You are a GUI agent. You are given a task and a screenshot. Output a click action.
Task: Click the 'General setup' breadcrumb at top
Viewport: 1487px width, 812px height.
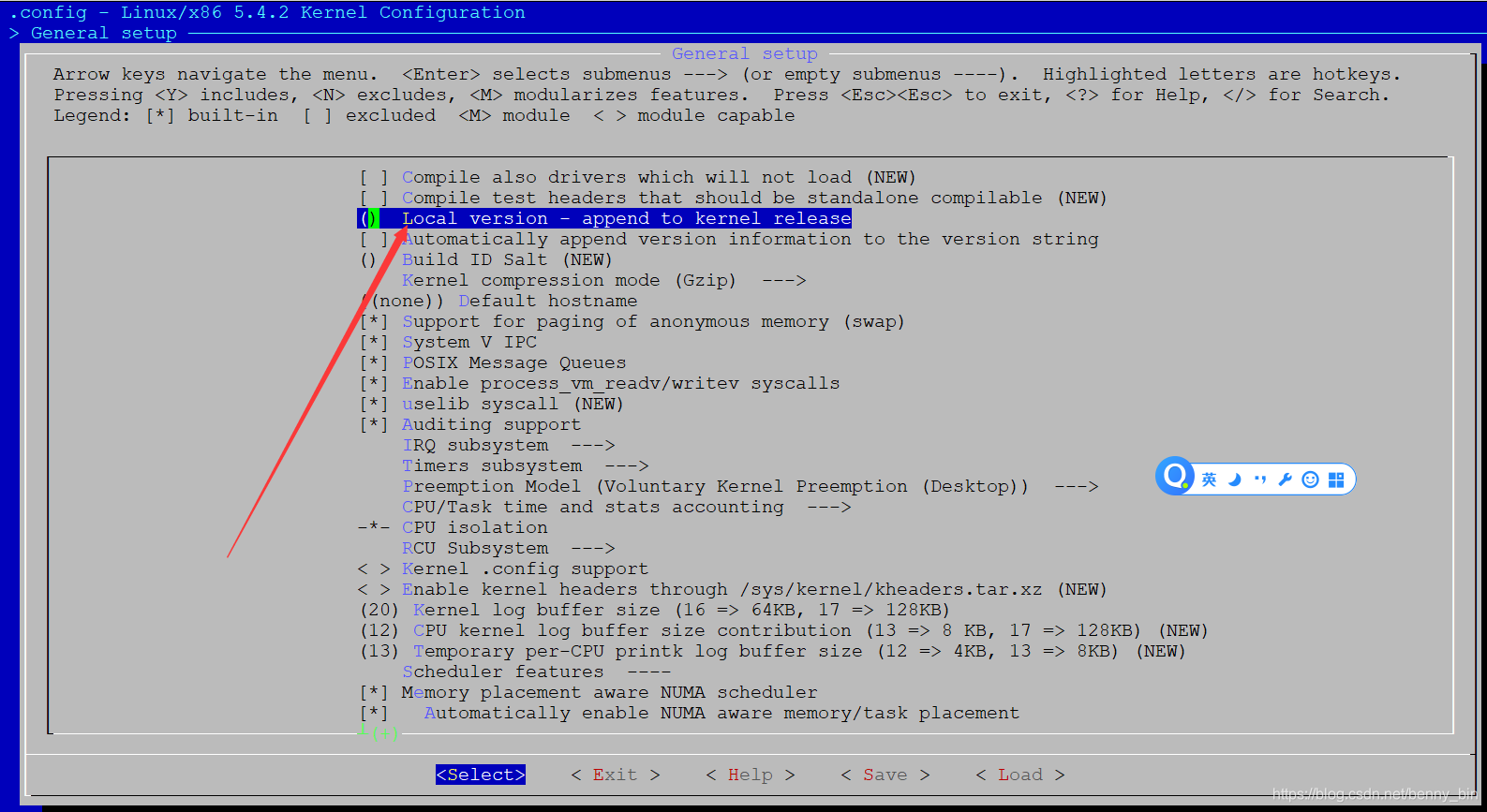pos(104,33)
